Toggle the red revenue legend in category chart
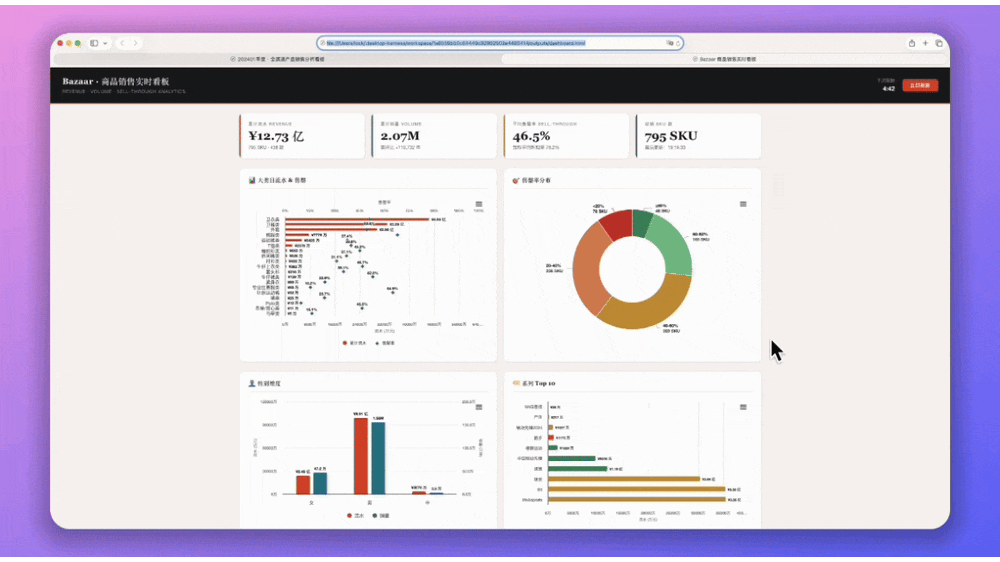The image size is (1000, 562). click(x=355, y=343)
